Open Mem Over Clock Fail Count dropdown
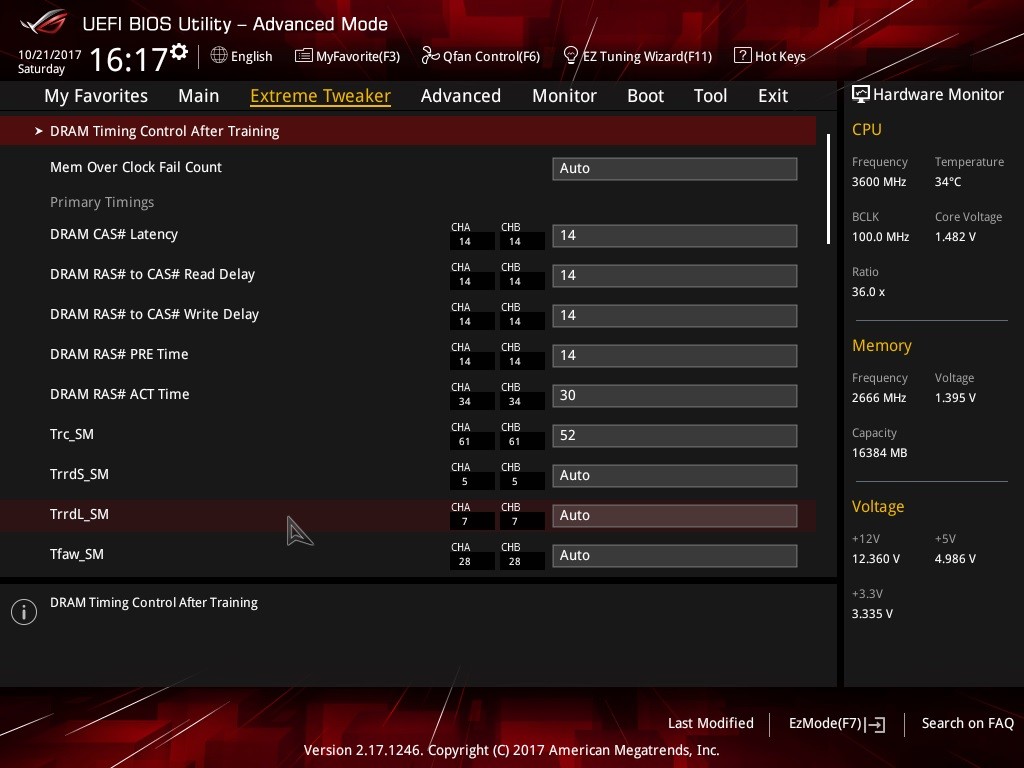The height and width of the screenshot is (768, 1024). pos(675,168)
